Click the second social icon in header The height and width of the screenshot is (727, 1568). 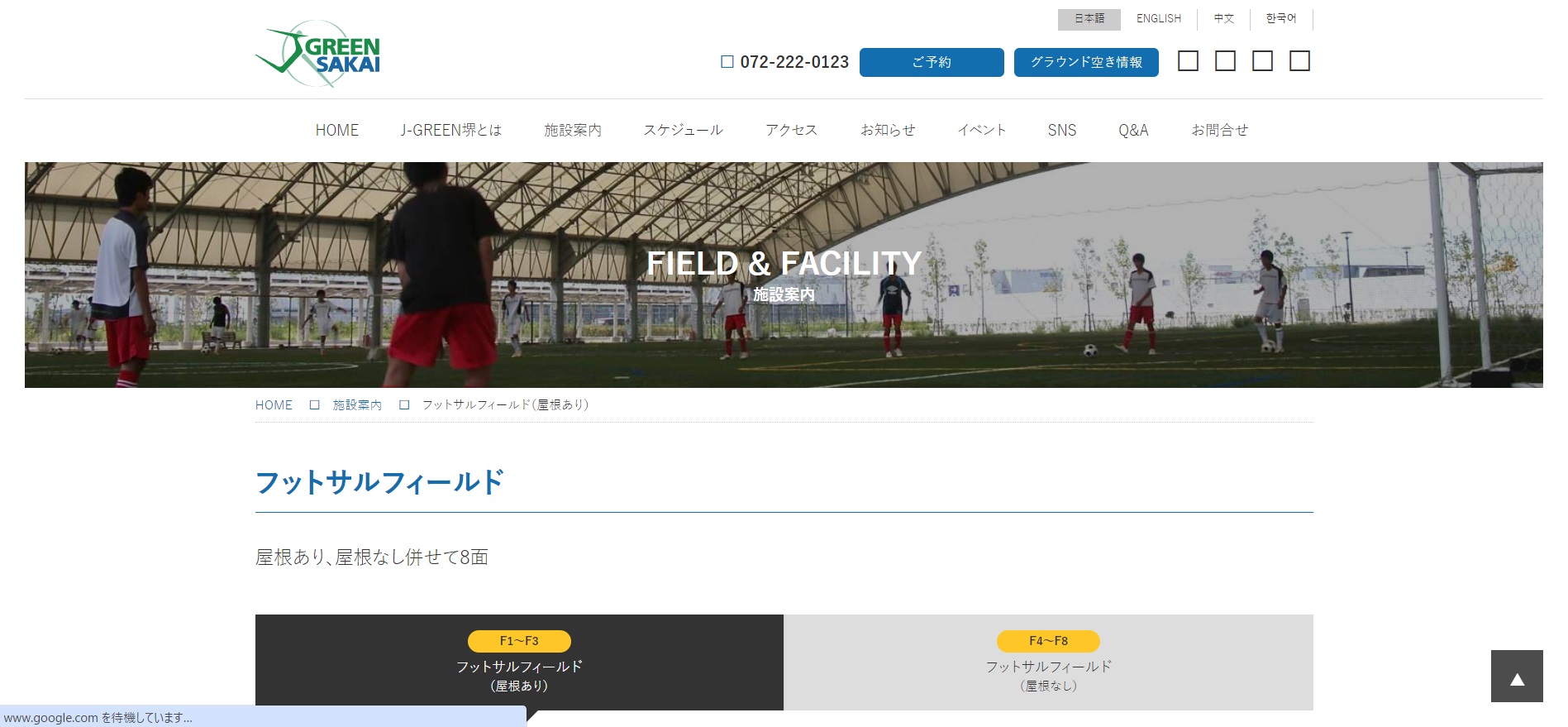1225,61
